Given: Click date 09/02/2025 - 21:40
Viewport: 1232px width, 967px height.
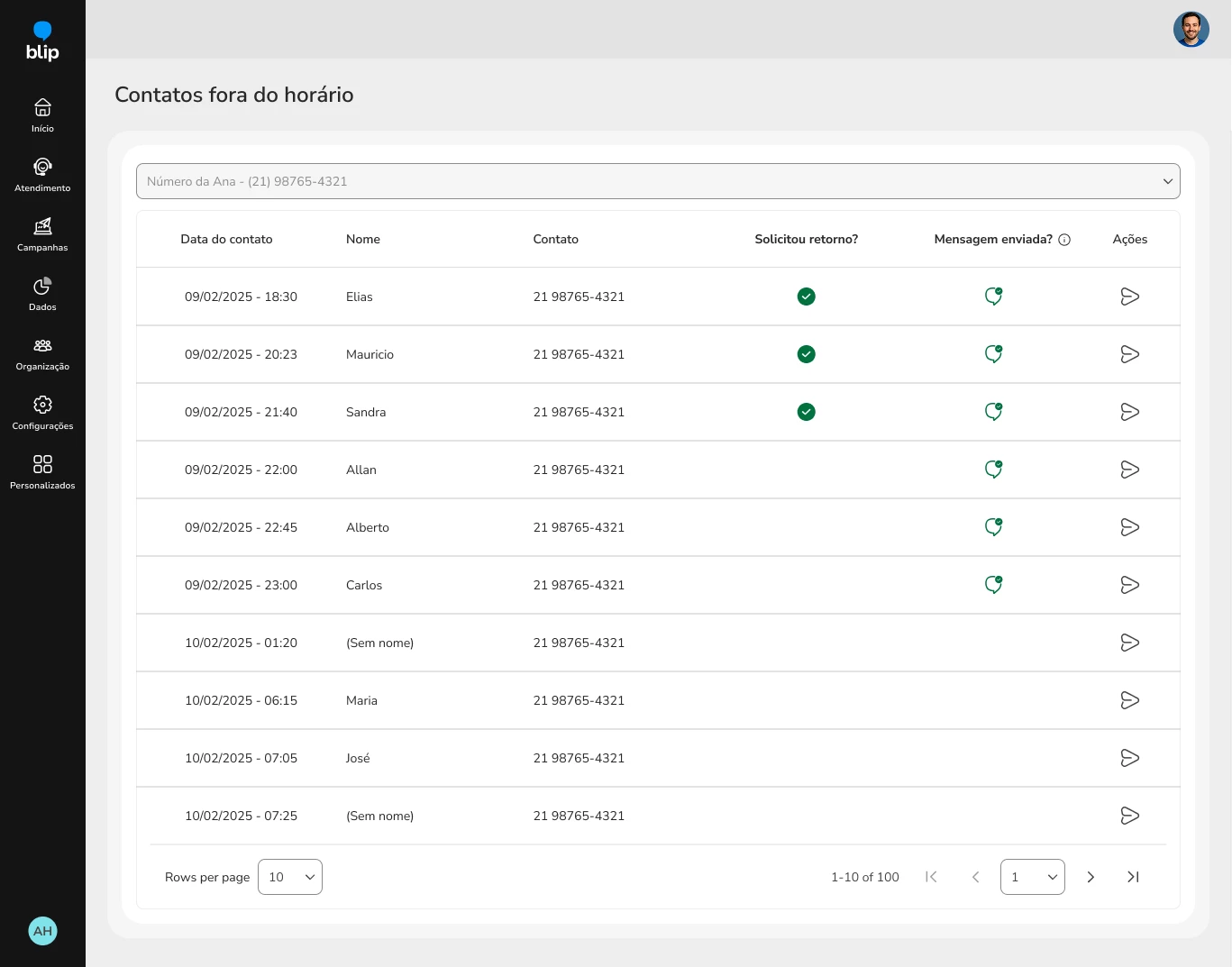Looking at the screenshot, I should (x=241, y=412).
